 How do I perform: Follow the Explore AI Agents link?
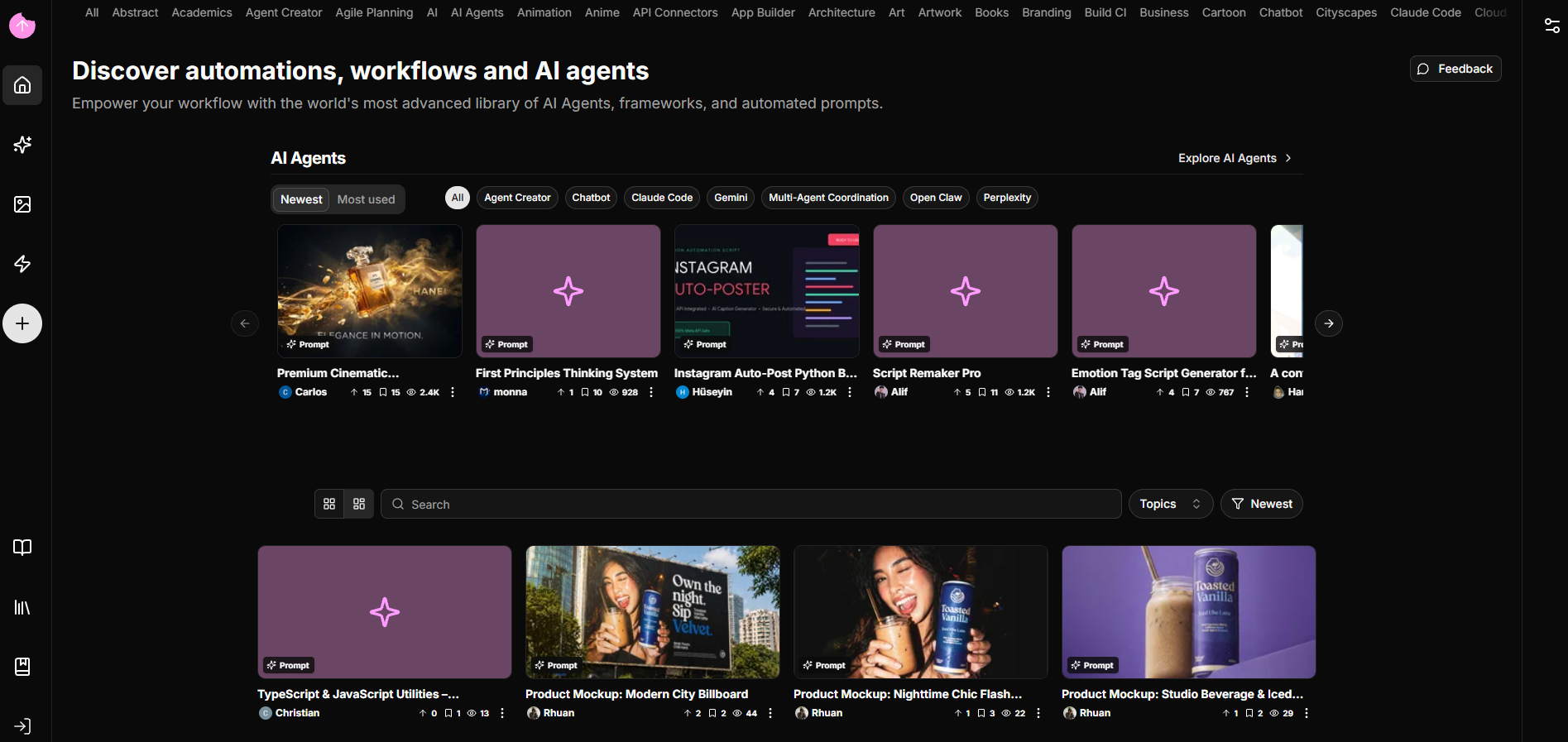pos(1235,158)
